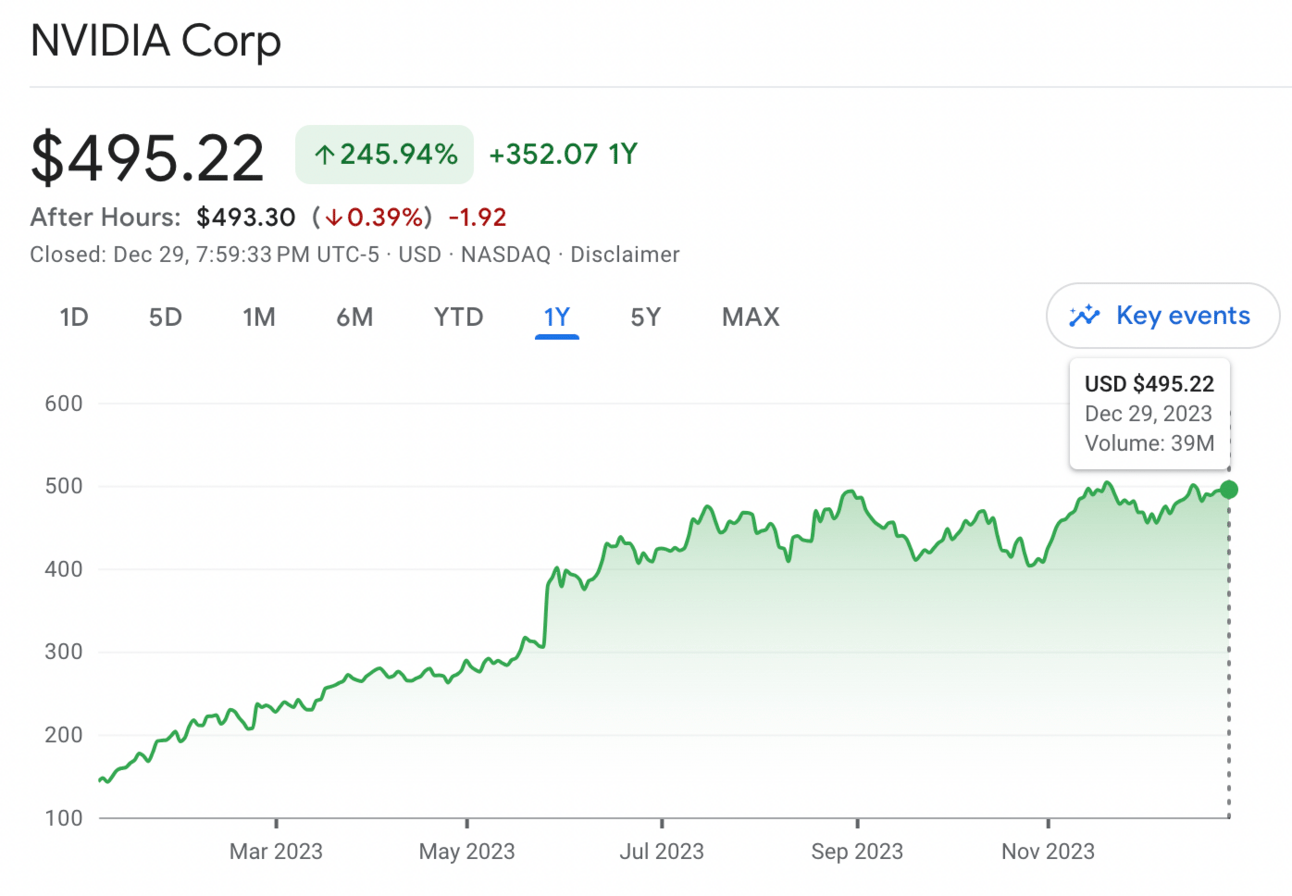Click the Dec 29, 2023 tooltip date
The image size is (1292, 896).
1148,414
